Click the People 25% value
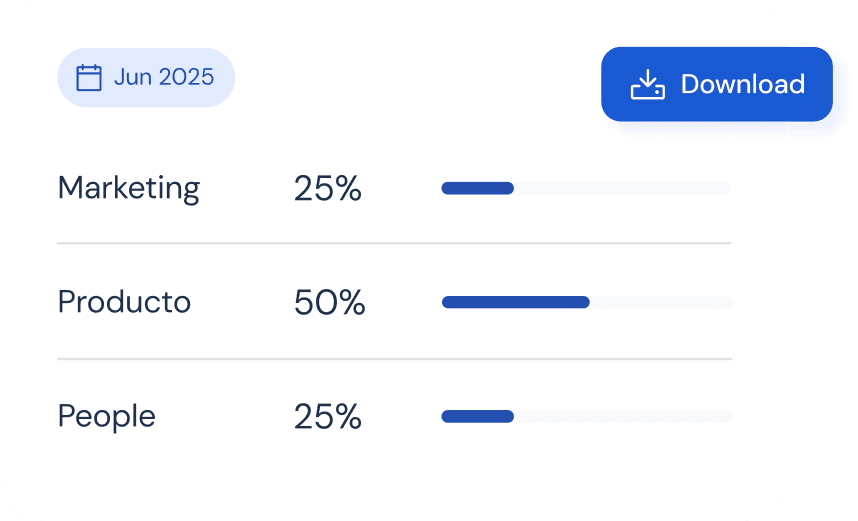The width and height of the screenshot is (858, 521). click(x=327, y=416)
